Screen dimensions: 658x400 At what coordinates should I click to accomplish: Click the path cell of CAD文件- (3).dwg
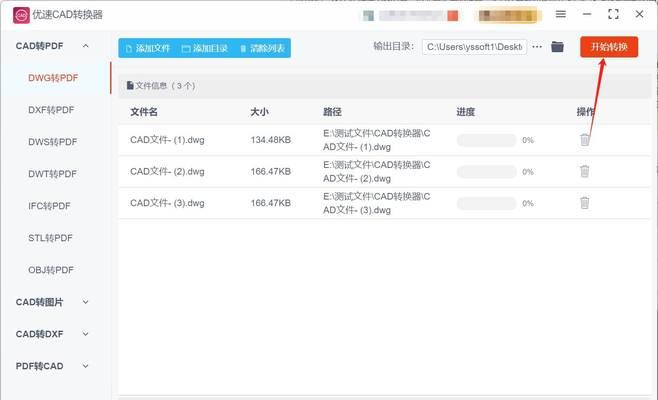coord(376,203)
